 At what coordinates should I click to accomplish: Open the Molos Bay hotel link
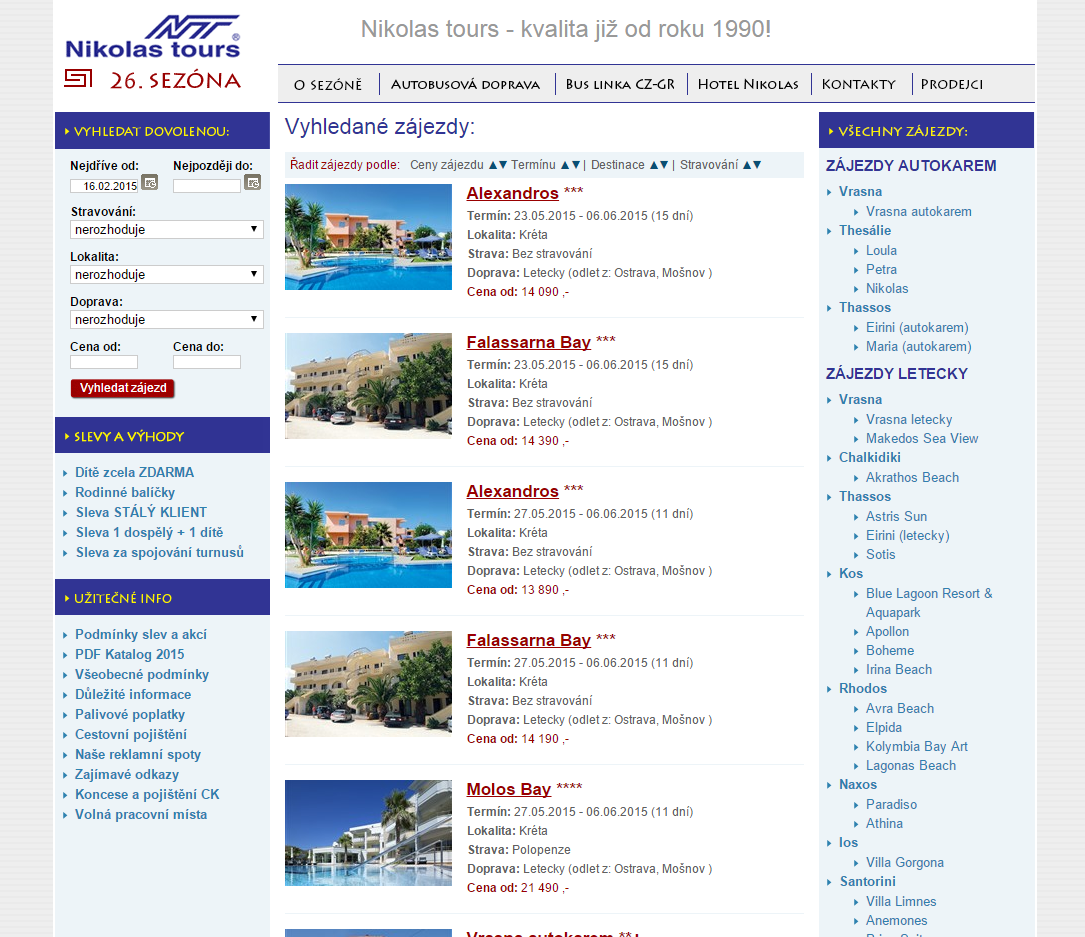pos(509,789)
